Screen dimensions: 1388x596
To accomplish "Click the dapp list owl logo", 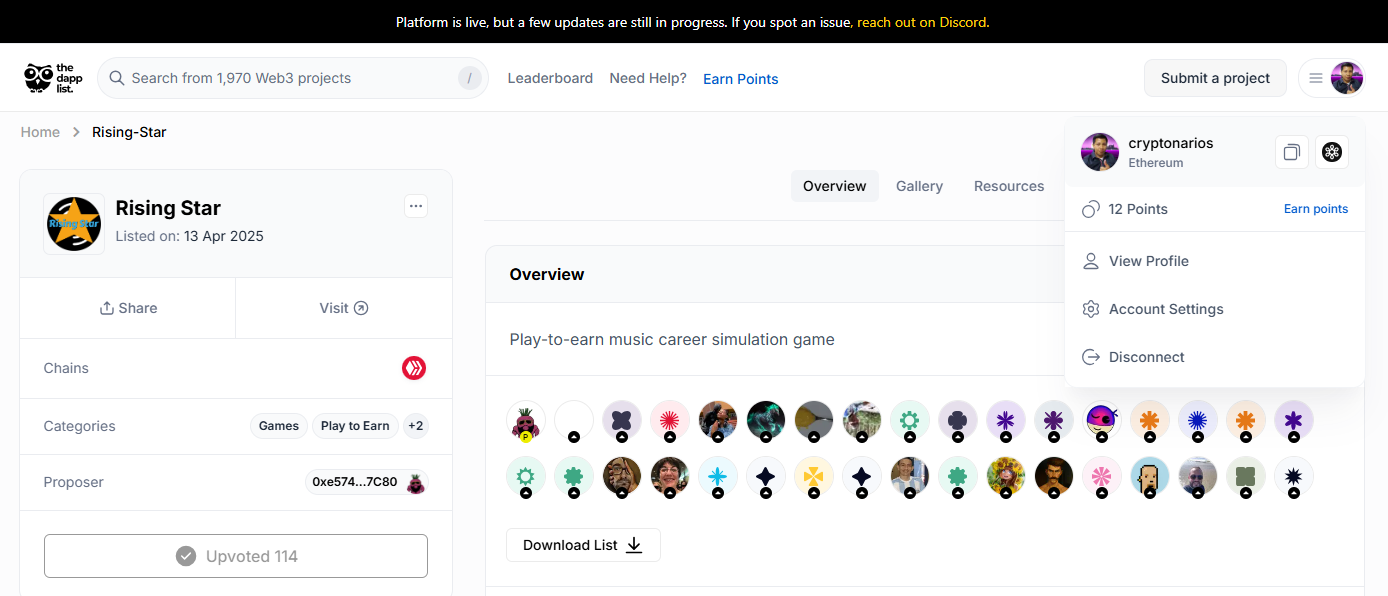I will pyautogui.click(x=53, y=78).
